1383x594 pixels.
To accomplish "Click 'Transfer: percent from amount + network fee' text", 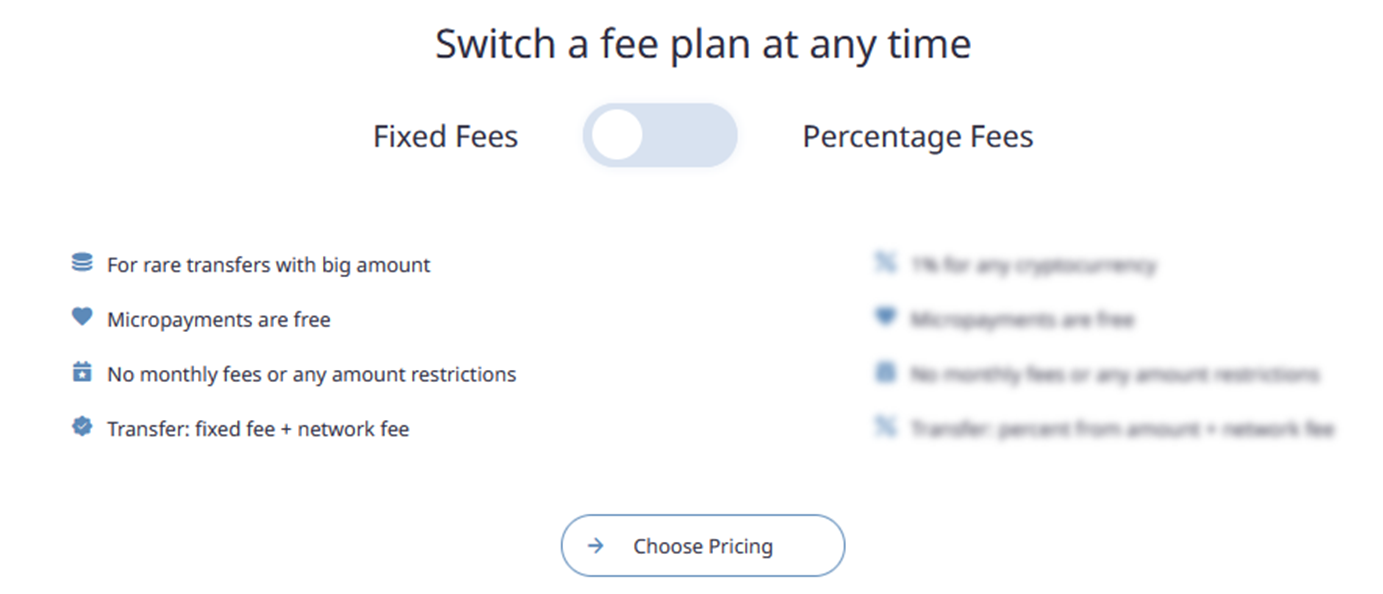I will point(1122,429).
